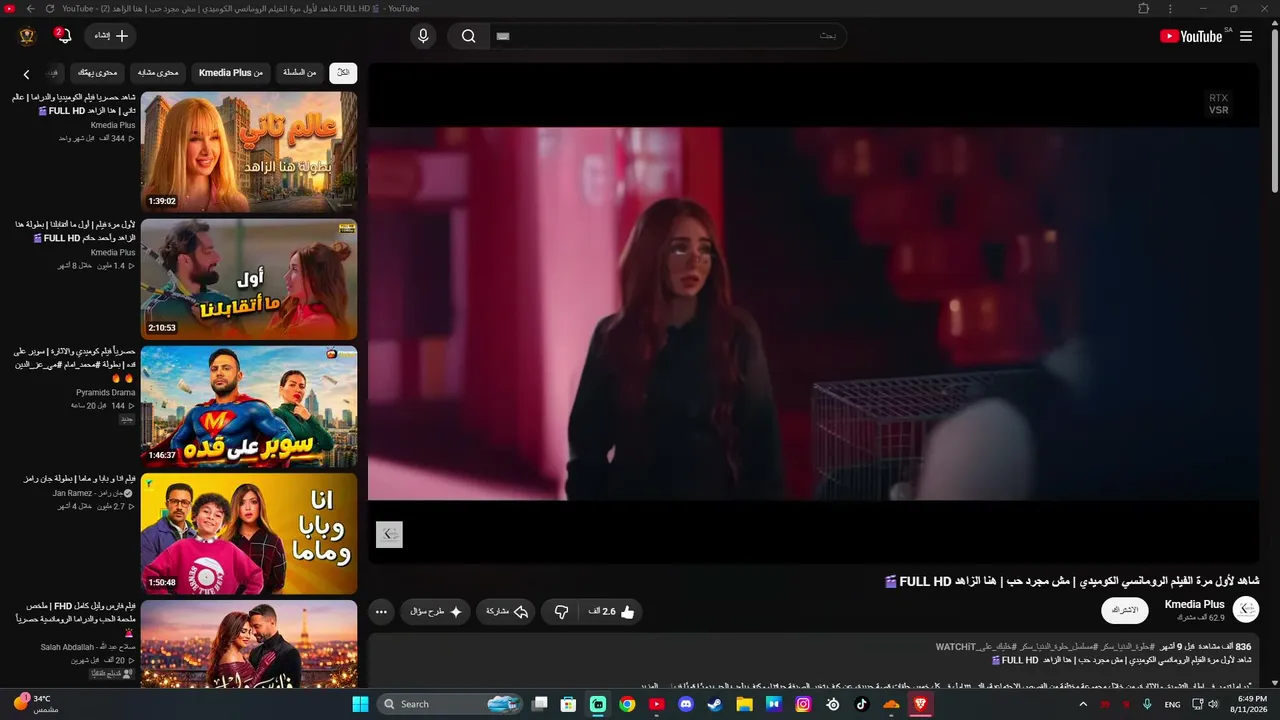Share the video via 'مشاركة' button
The width and height of the screenshot is (1280, 720).
pyautogui.click(x=507, y=611)
